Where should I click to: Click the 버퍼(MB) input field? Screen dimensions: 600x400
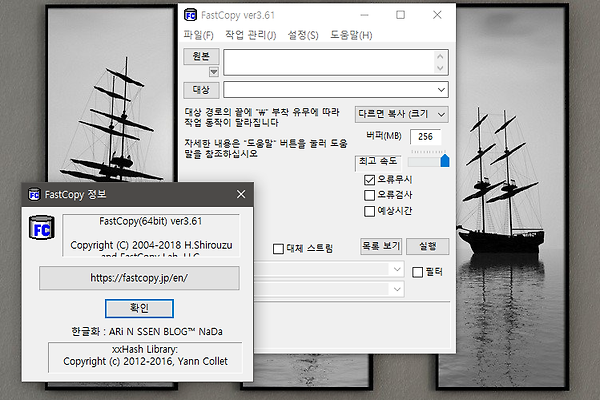pyautogui.click(x=425, y=137)
